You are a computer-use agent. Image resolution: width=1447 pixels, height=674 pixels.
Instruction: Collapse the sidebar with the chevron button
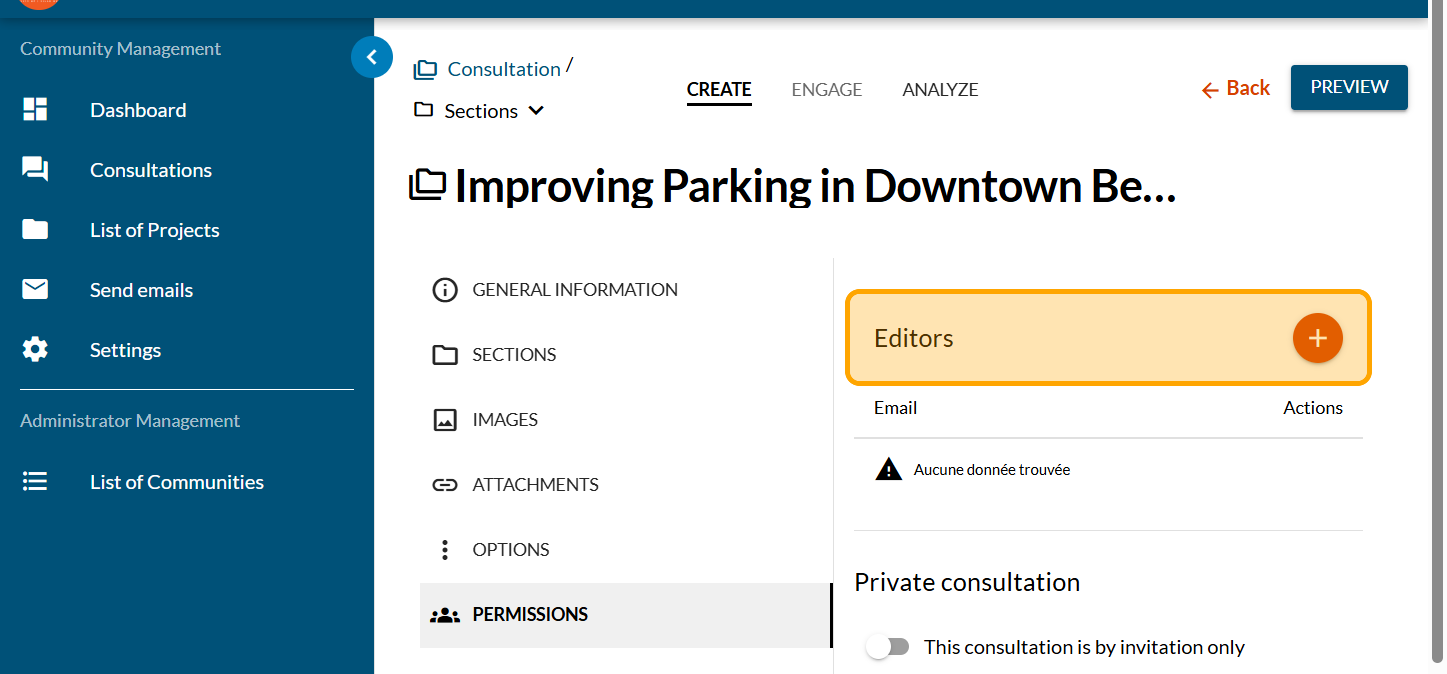371,57
